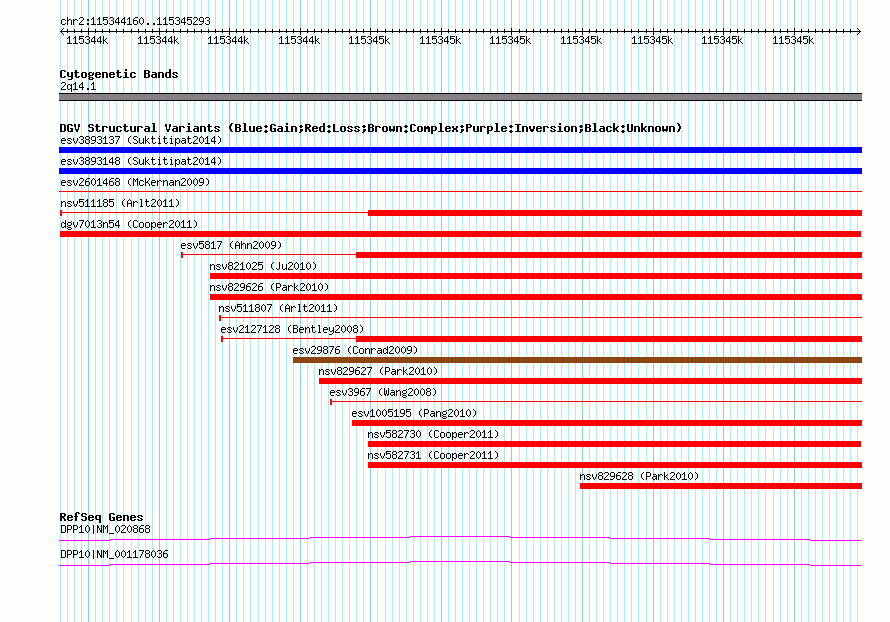This screenshot has width=890, height=622.
Task: Open the nsv829628 (Park2010) variant label
Action: pyautogui.click(x=639, y=476)
